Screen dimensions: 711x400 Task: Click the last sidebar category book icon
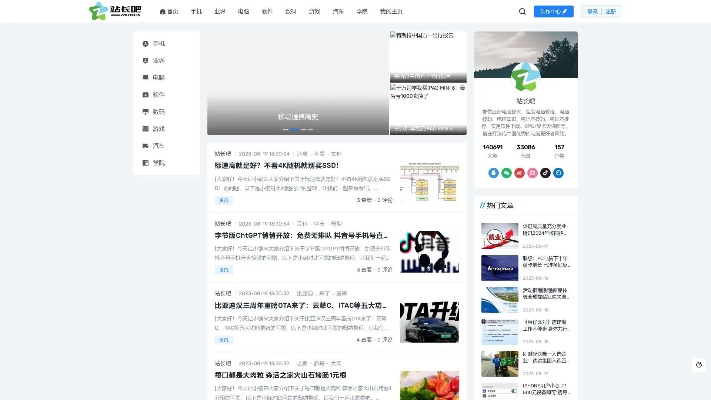[146, 163]
